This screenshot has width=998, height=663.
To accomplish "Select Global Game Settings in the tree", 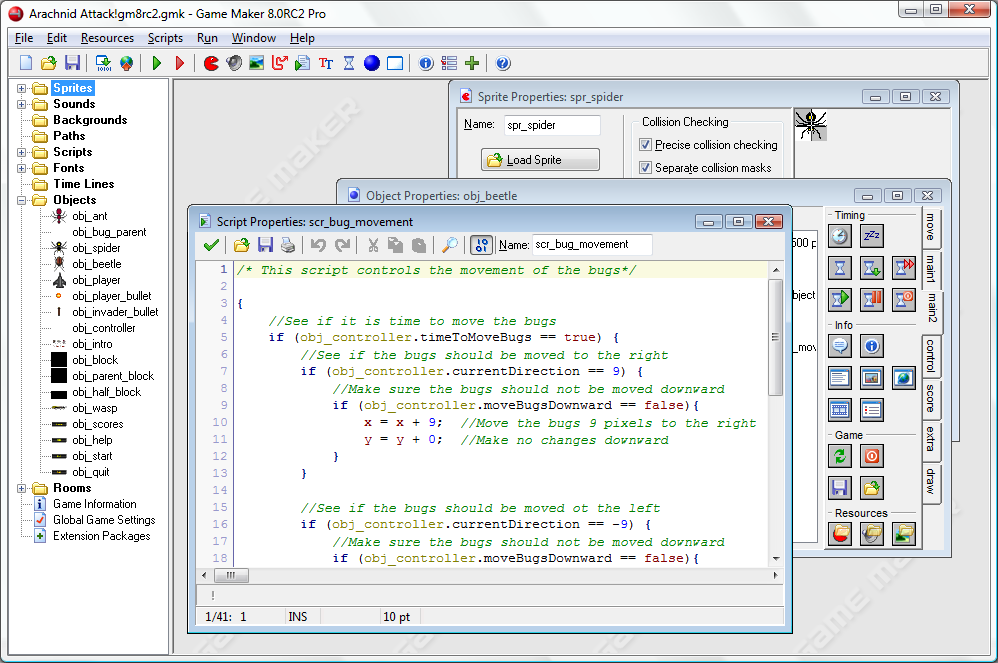I will click(104, 520).
